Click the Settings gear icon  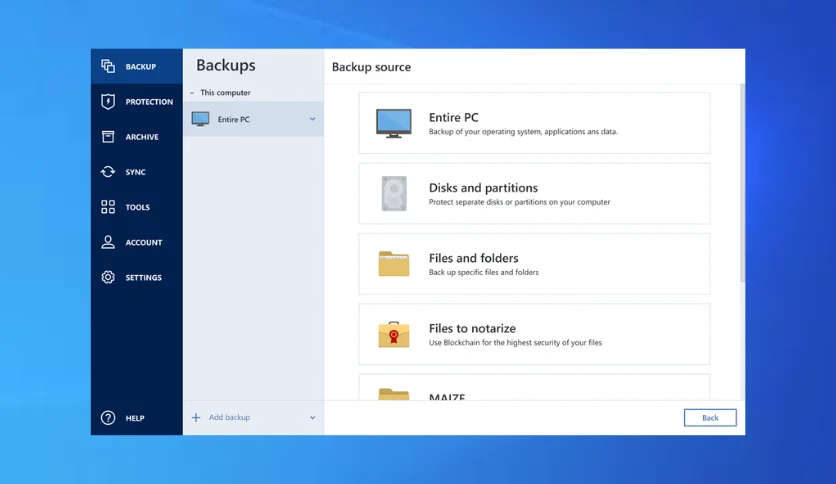(108, 277)
